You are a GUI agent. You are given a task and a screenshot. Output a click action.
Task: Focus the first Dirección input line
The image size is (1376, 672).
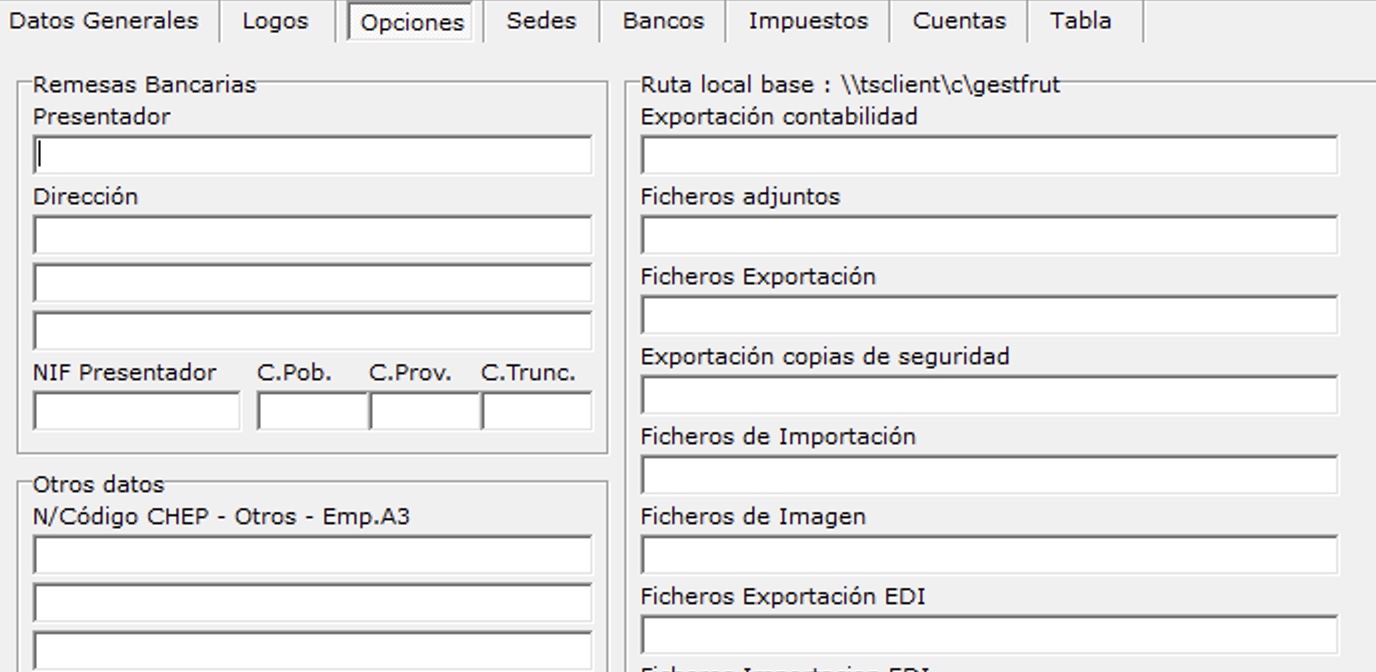click(312, 236)
